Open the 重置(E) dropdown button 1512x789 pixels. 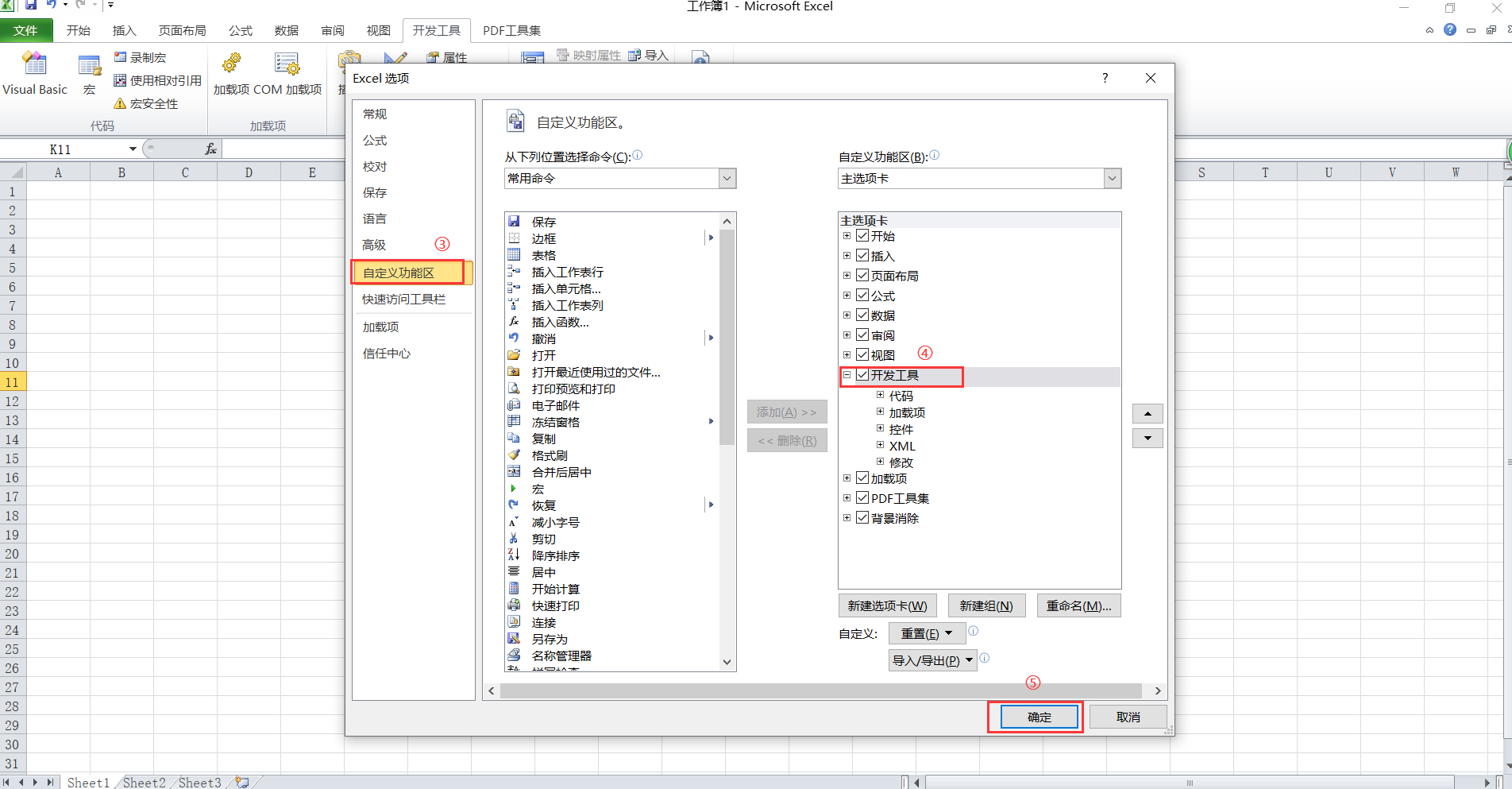click(x=927, y=633)
